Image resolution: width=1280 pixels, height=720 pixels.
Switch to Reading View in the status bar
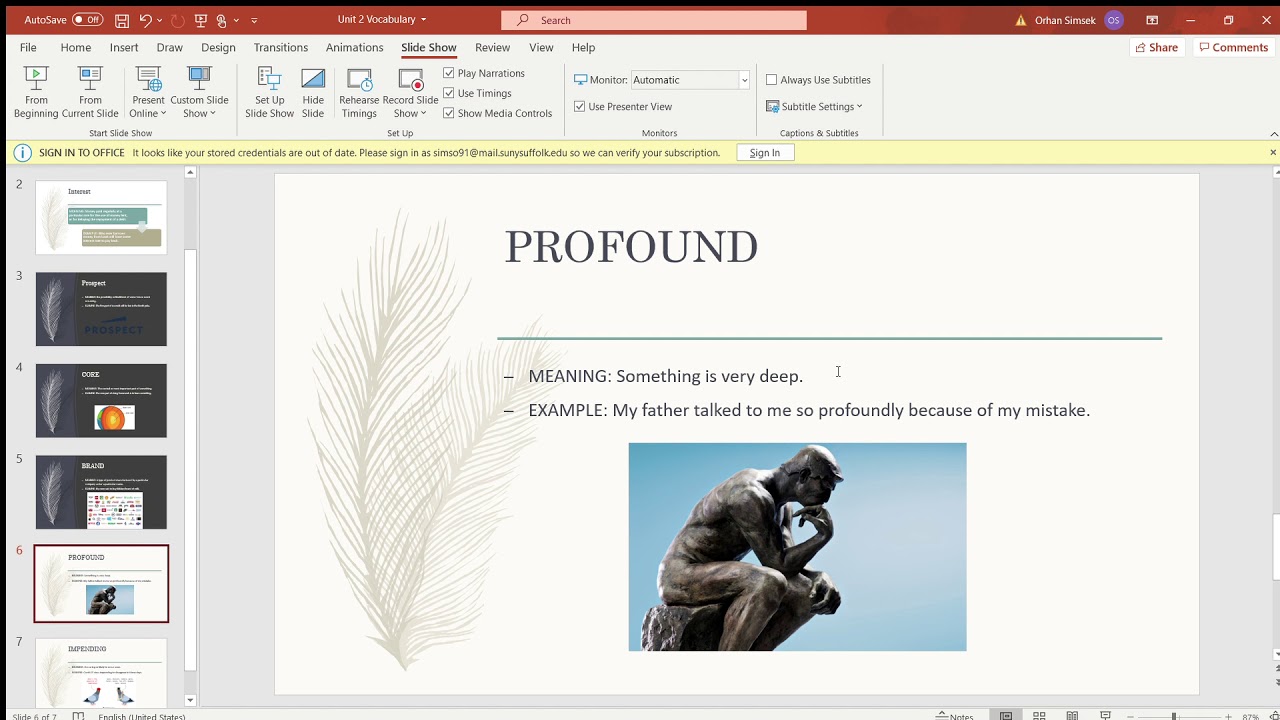click(1072, 716)
